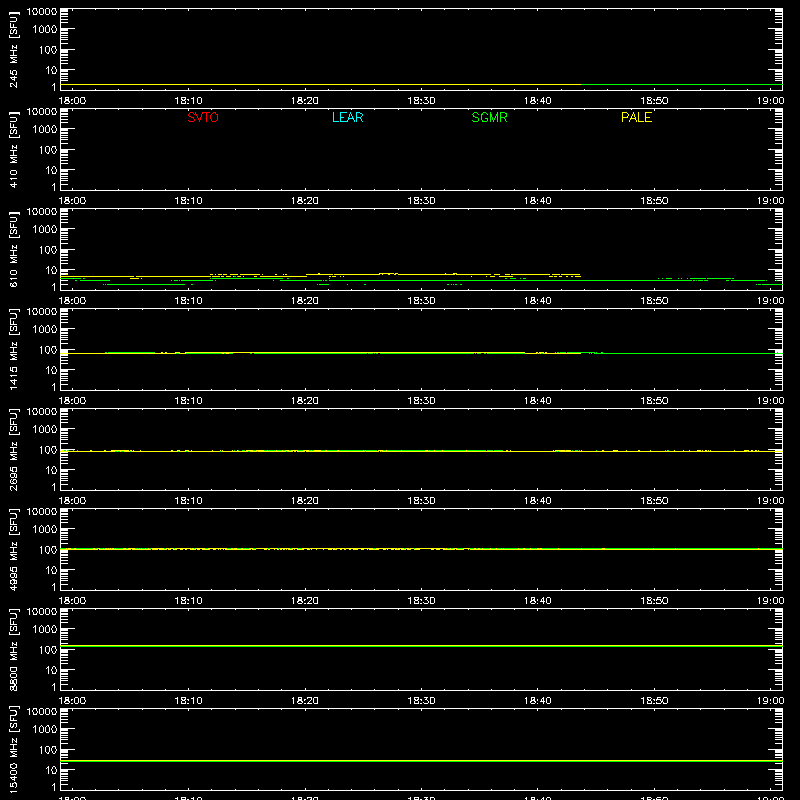The width and height of the screenshot is (800, 800).
Task: Select the 8800 MHz [SFU] axis title
Action: pyautogui.click(x=14, y=649)
